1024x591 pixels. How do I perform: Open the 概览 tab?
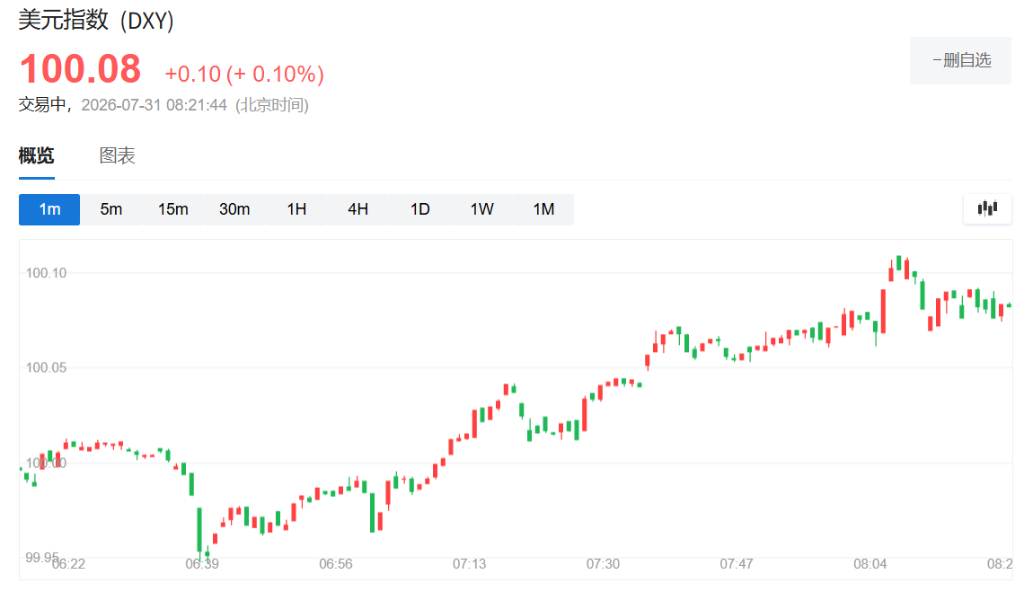click(37, 155)
